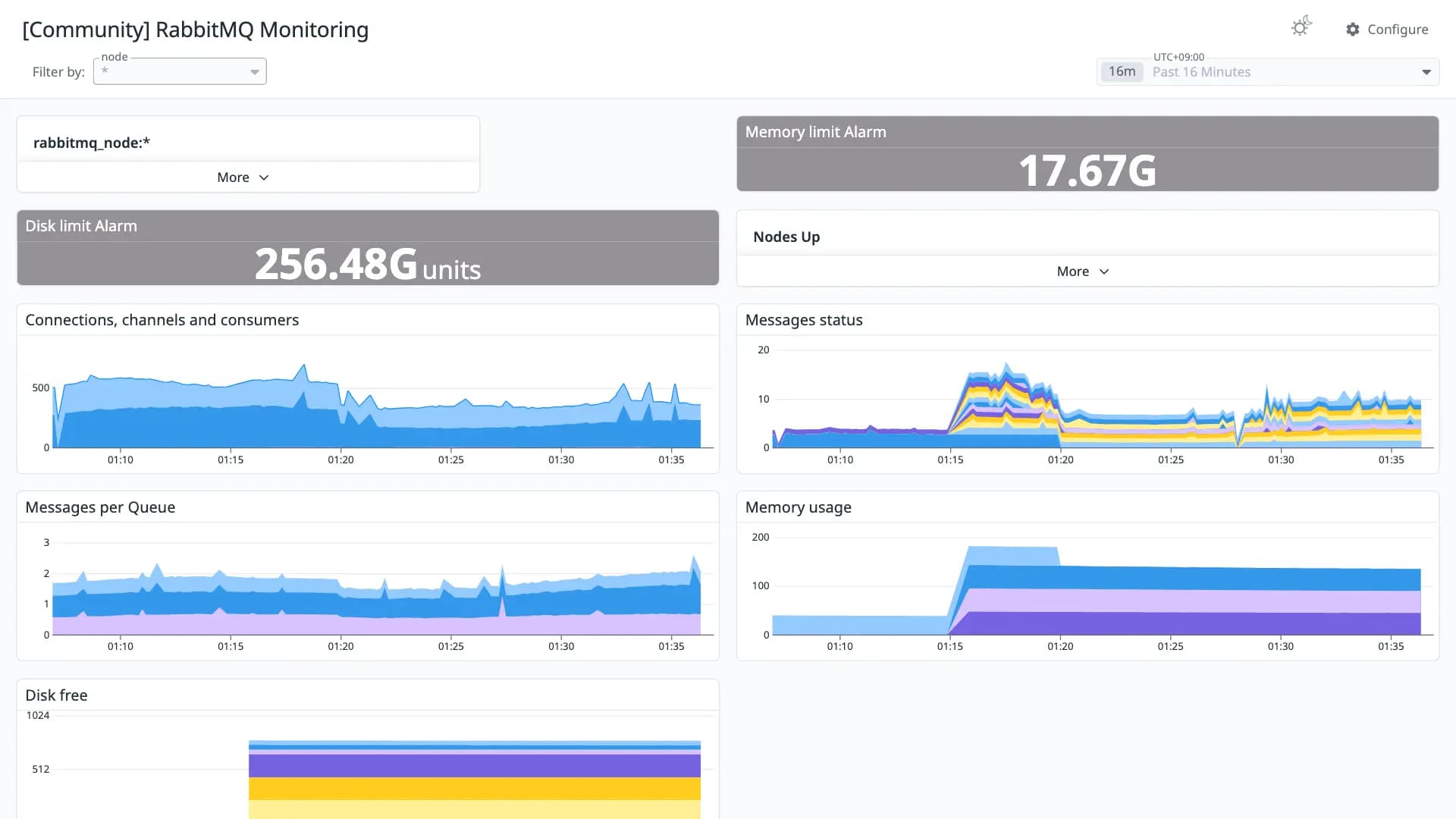Select the UTC+09:00 timezone label

click(x=1178, y=57)
